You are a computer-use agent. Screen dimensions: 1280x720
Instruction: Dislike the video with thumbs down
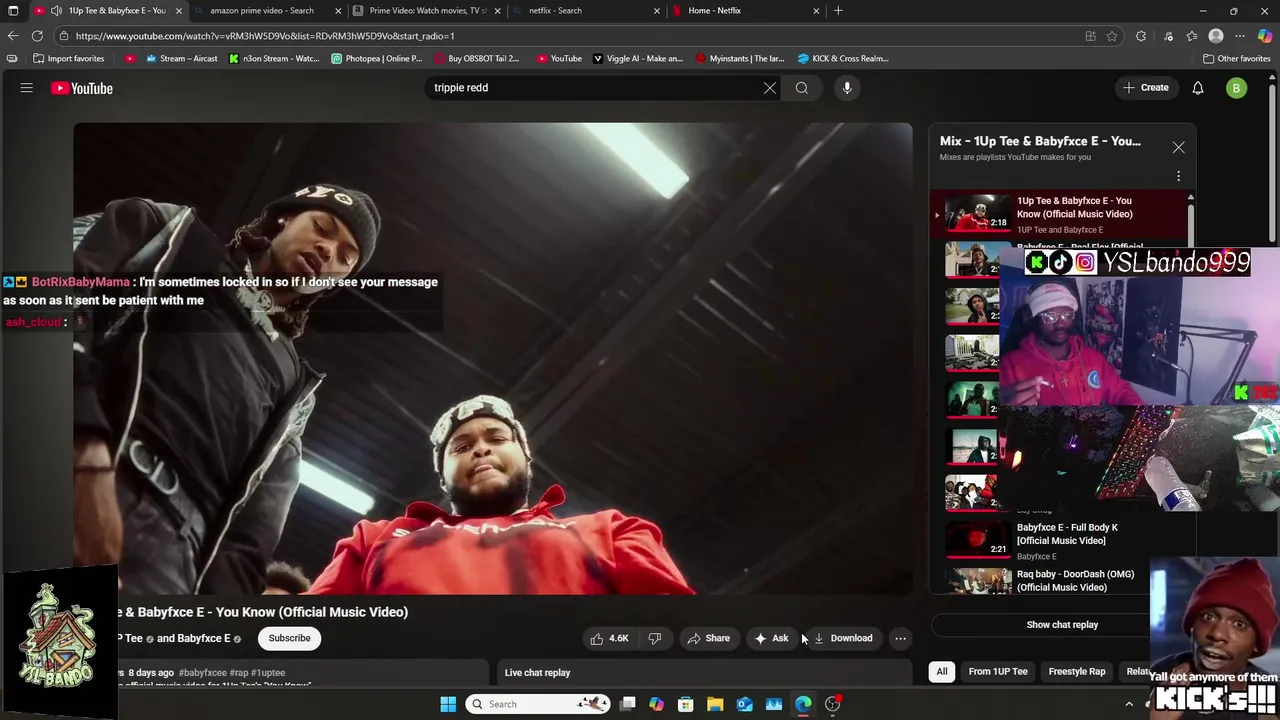pyautogui.click(x=655, y=638)
